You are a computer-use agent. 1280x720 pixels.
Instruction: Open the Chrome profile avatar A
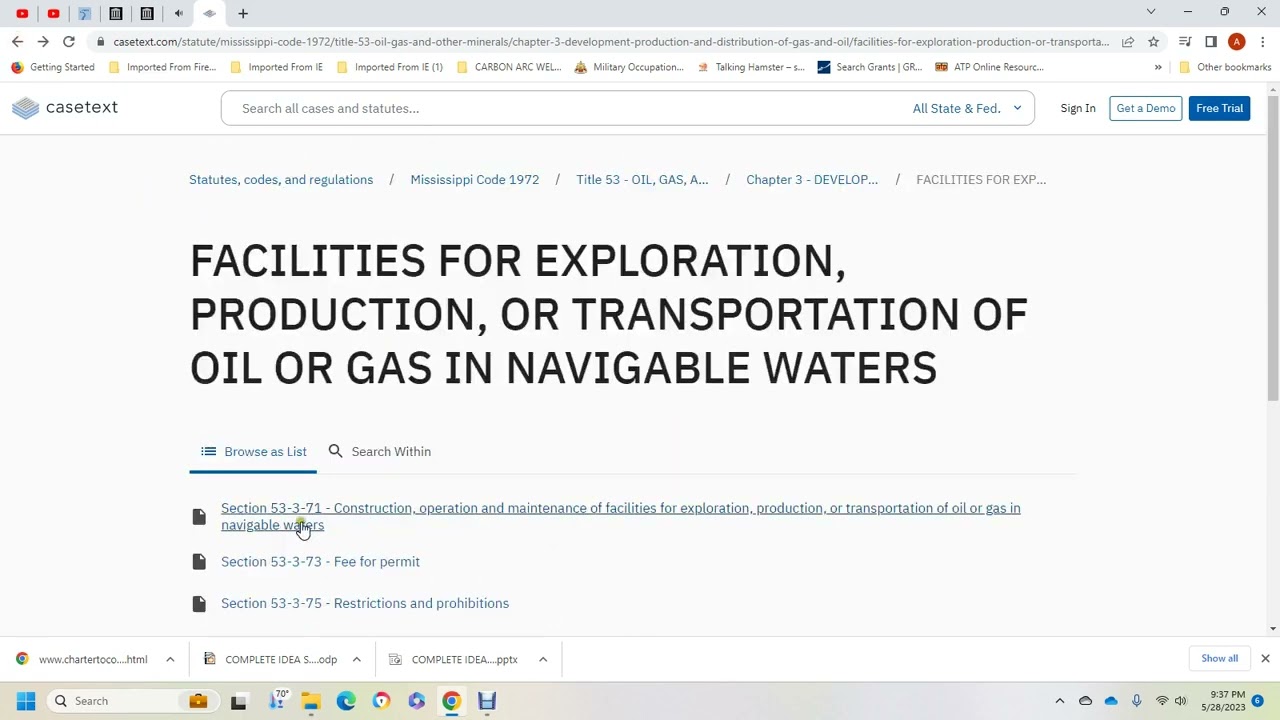tap(1237, 42)
